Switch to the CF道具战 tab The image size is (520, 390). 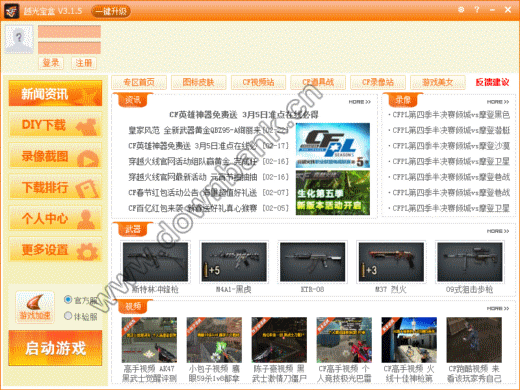click(x=318, y=82)
